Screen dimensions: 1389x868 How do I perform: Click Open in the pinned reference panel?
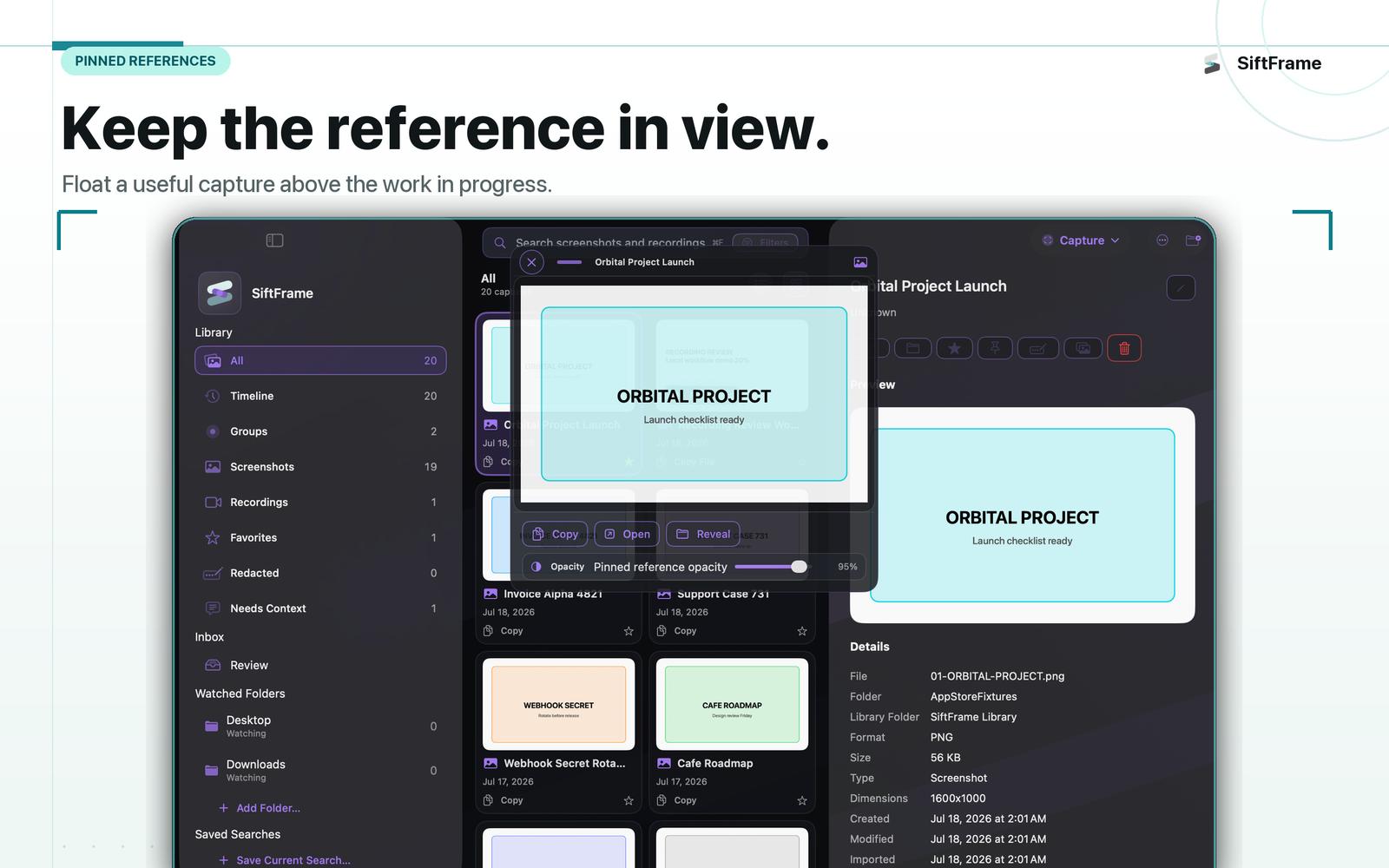pos(627,534)
